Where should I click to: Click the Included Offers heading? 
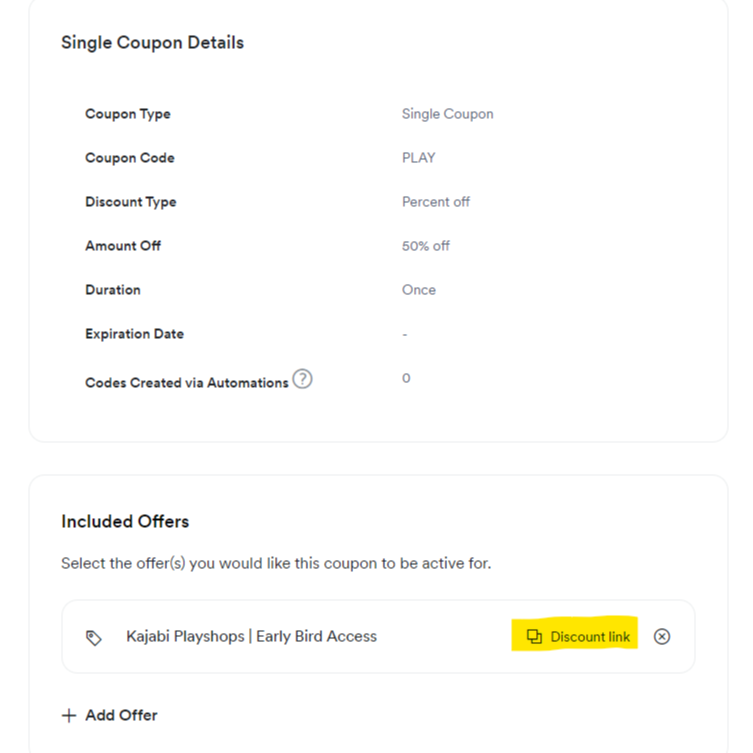[125, 522]
